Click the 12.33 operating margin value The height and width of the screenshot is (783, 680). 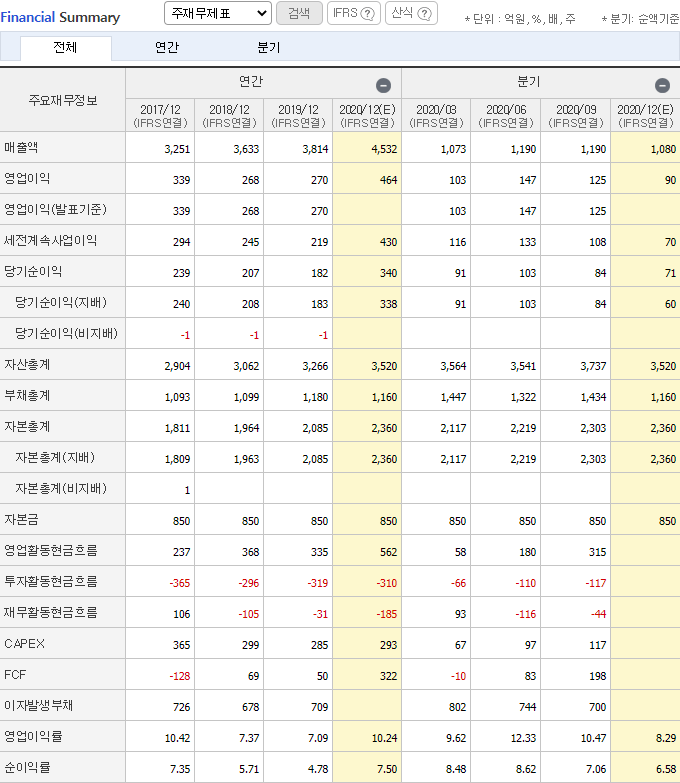tap(523, 738)
